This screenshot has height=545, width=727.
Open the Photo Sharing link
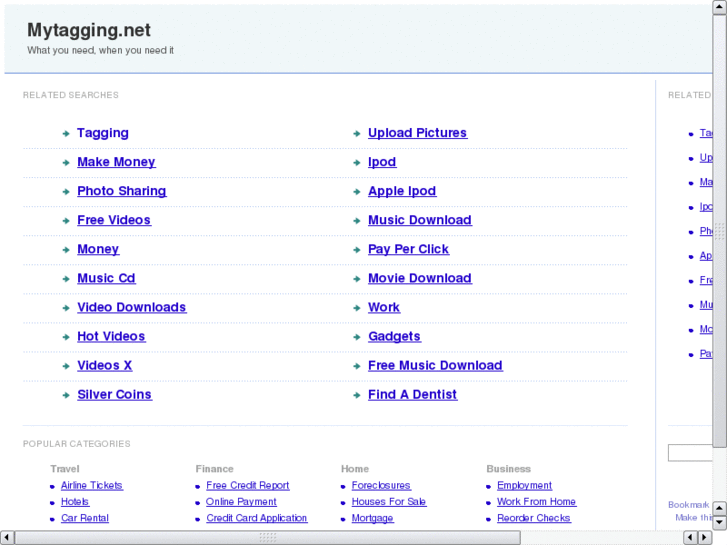[121, 191]
